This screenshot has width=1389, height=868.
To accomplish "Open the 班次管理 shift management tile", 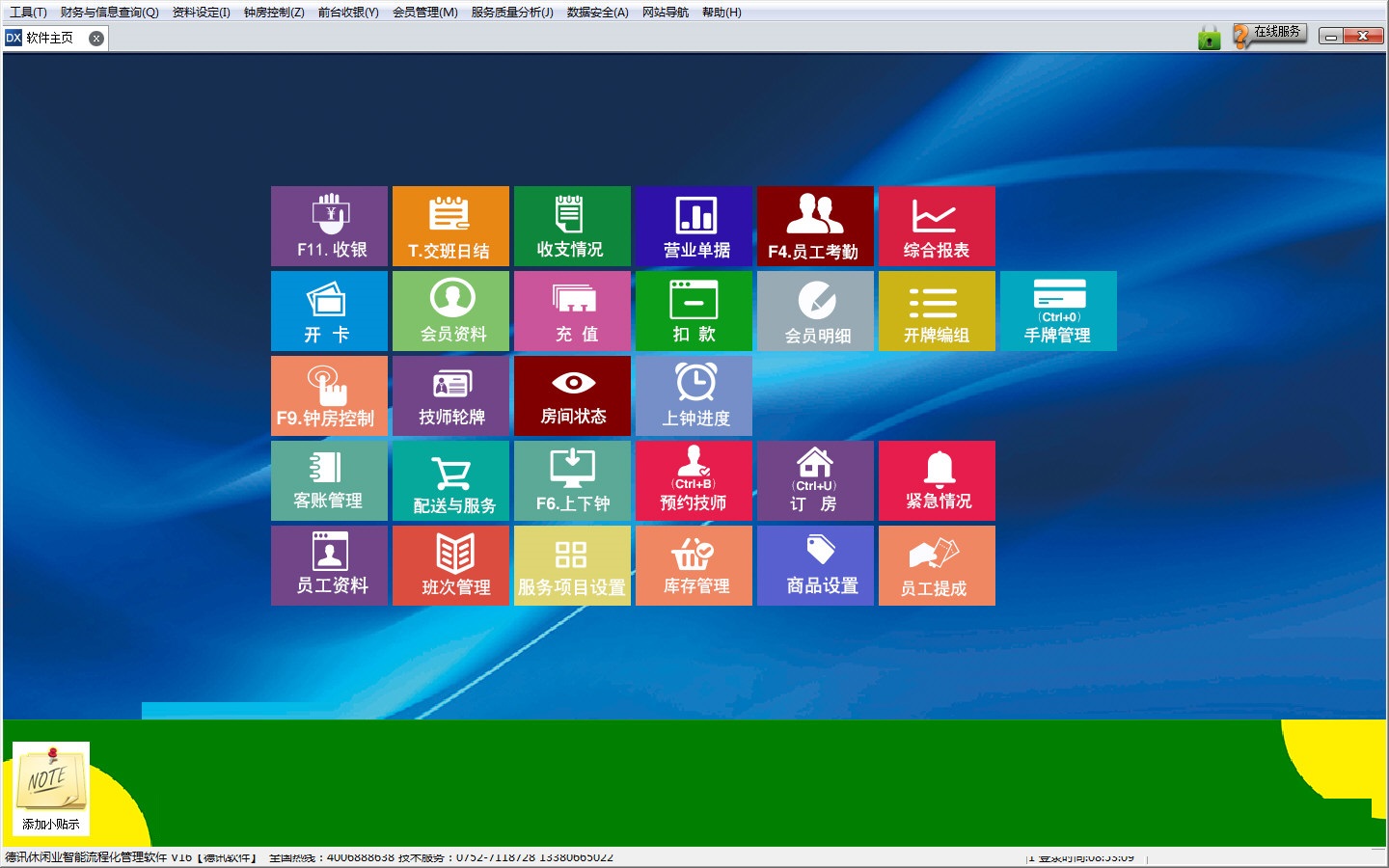I will tap(450, 565).
